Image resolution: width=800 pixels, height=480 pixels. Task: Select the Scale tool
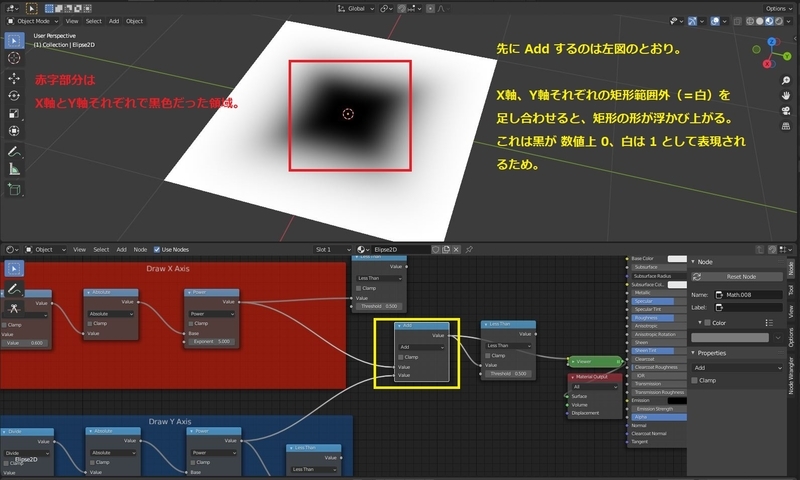point(14,113)
